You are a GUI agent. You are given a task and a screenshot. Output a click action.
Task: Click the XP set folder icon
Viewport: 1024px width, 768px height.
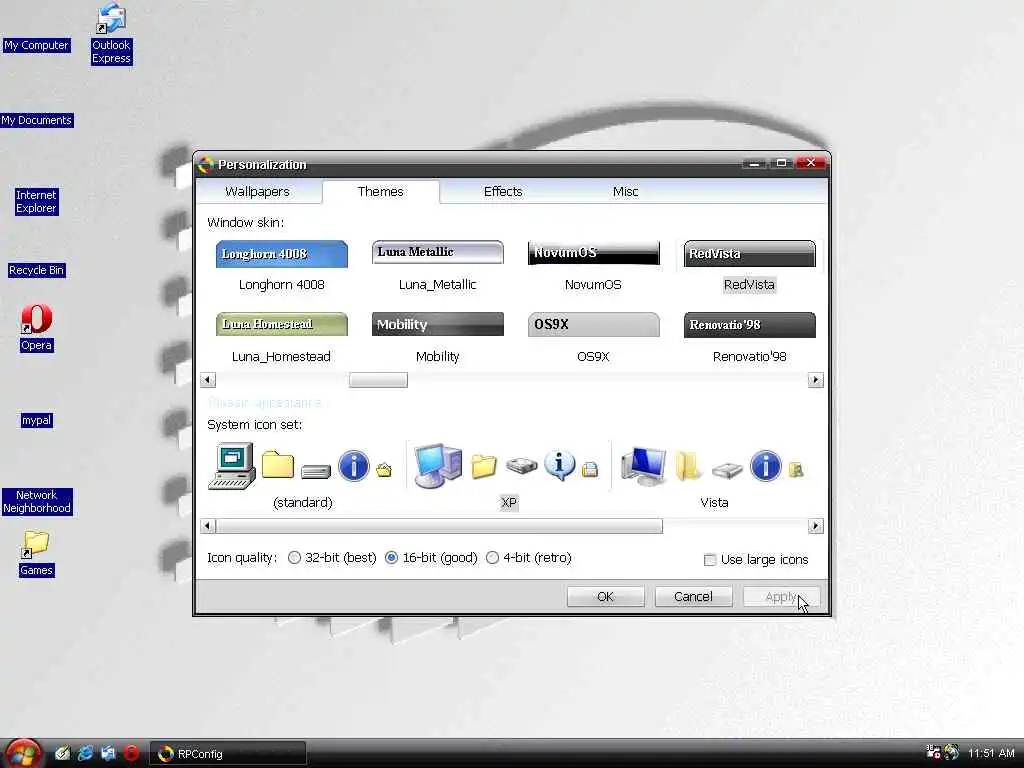(484, 466)
